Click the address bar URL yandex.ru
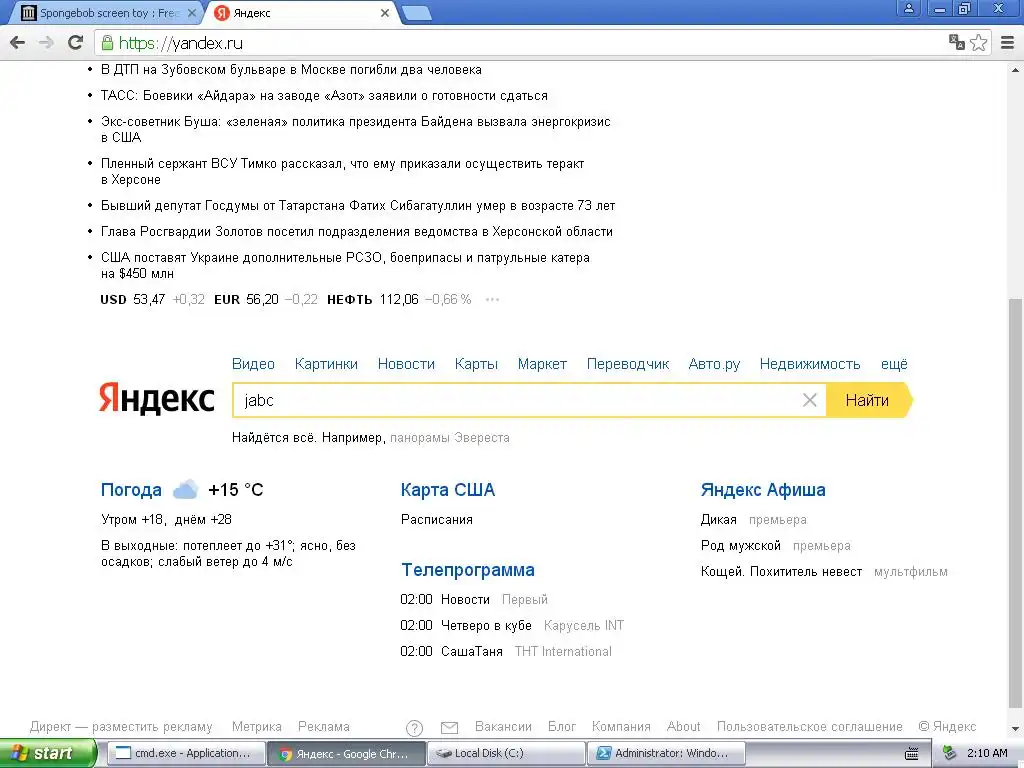 pyautogui.click(x=180, y=43)
